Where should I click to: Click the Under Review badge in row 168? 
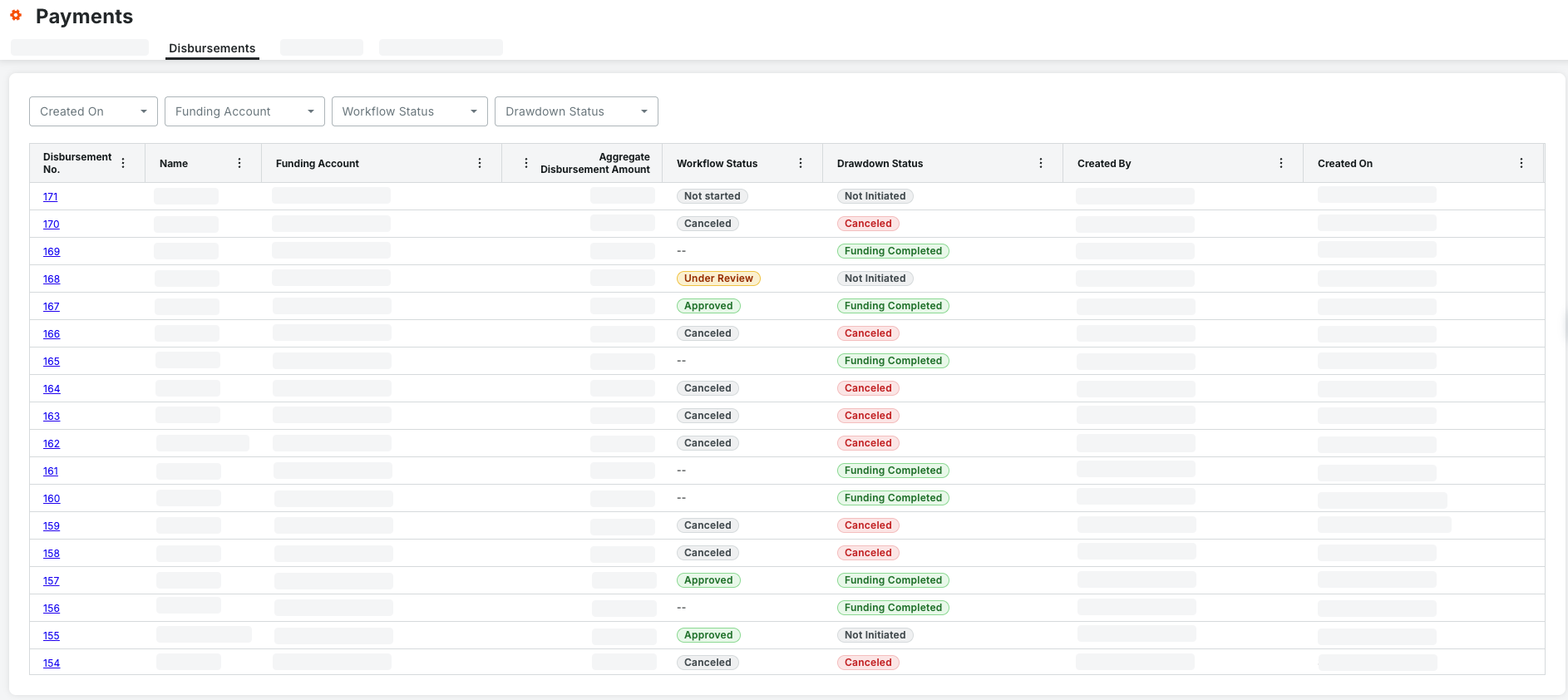pos(718,279)
